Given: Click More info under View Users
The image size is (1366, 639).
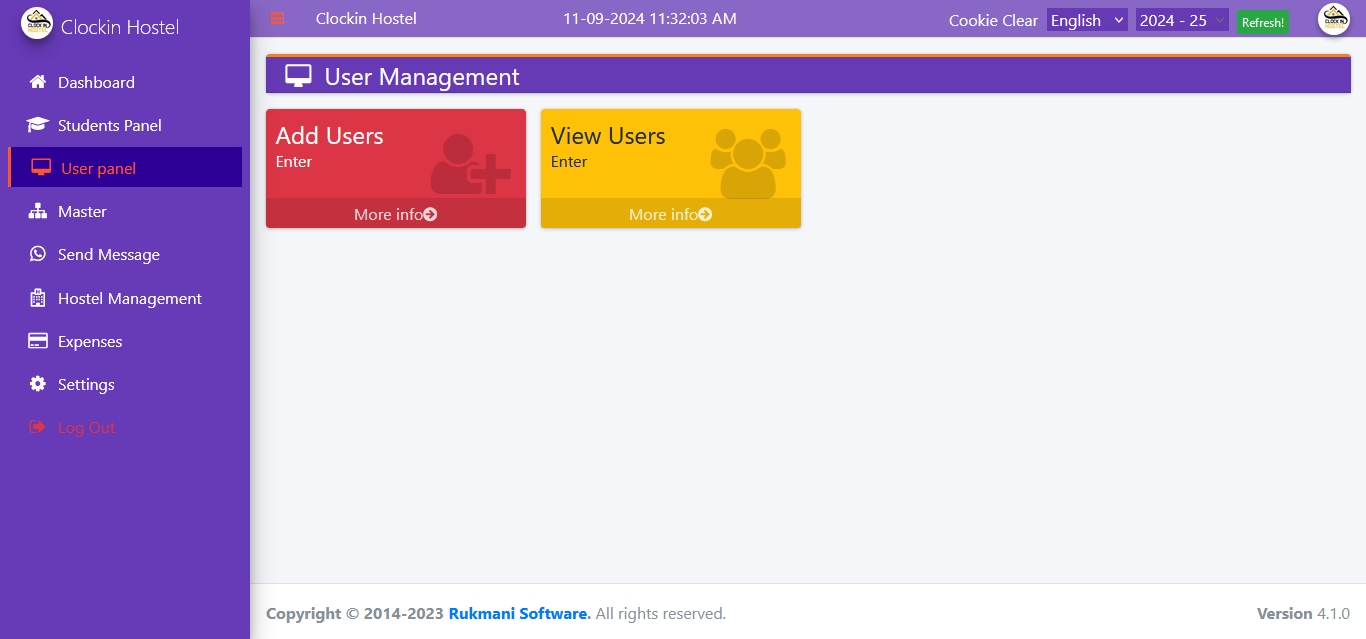Looking at the screenshot, I should pos(670,214).
